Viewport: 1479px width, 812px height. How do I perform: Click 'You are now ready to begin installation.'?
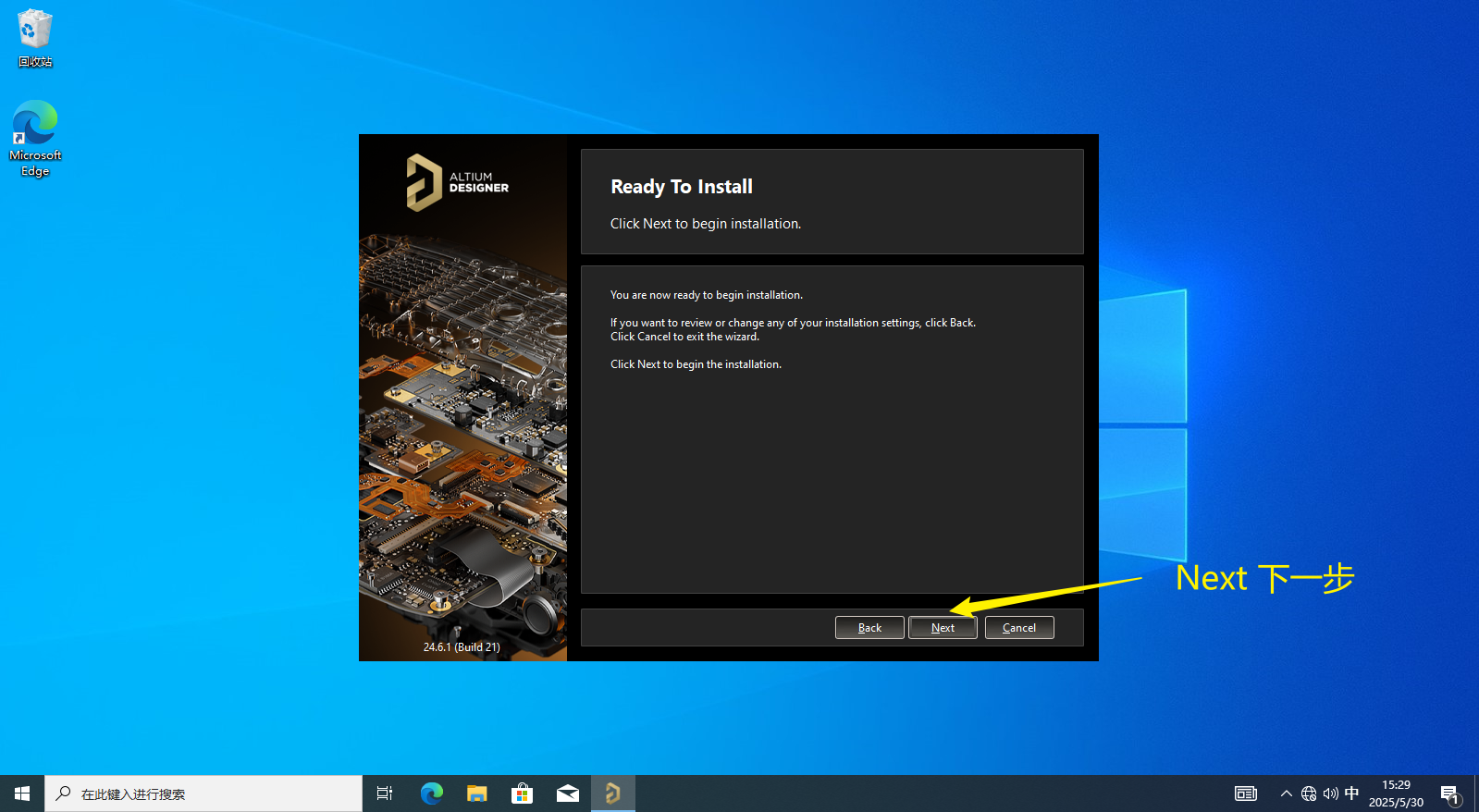[x=707, y=295]
